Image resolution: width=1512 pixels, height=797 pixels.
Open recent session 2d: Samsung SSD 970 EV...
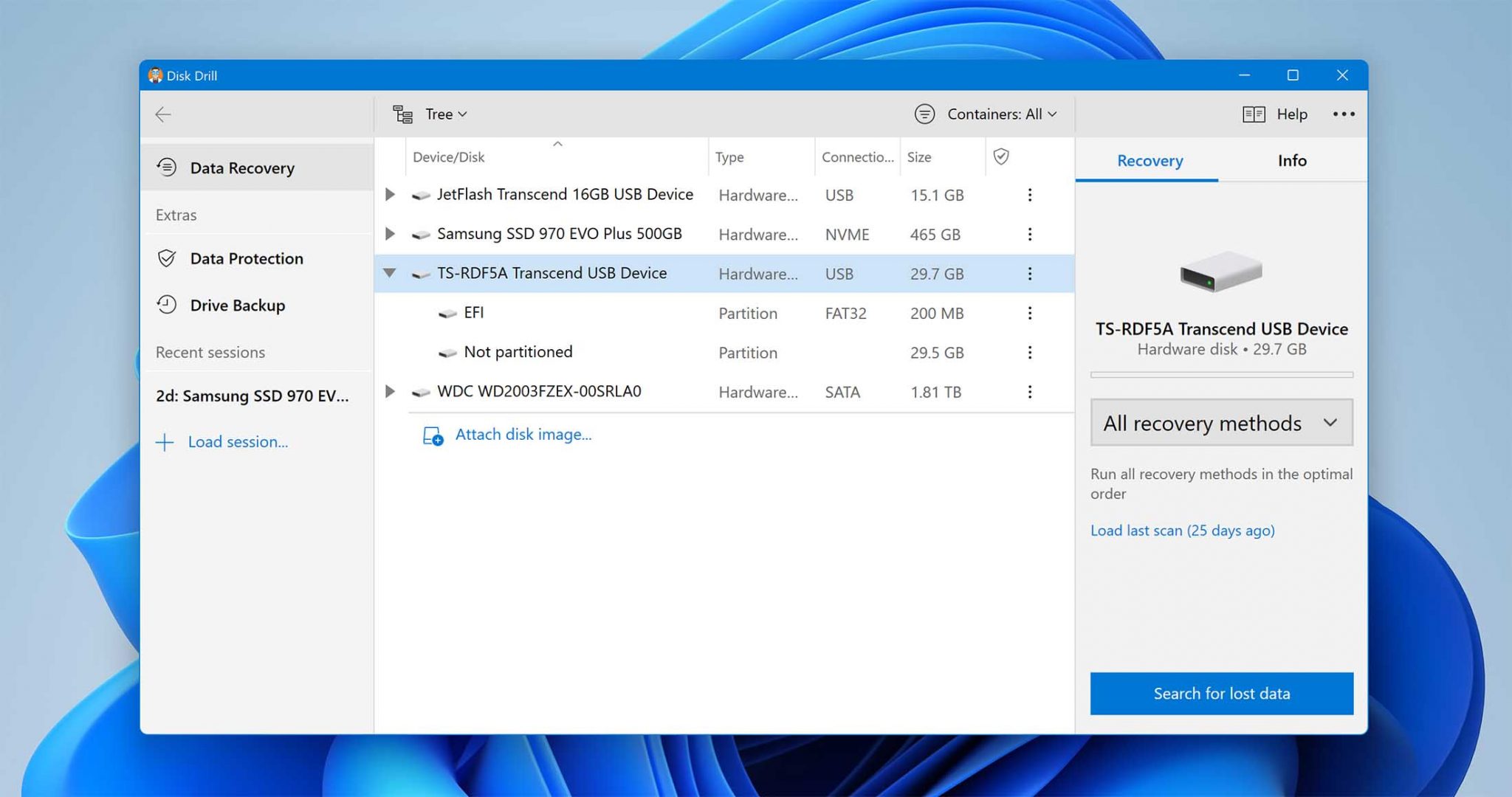pos(252,396)
